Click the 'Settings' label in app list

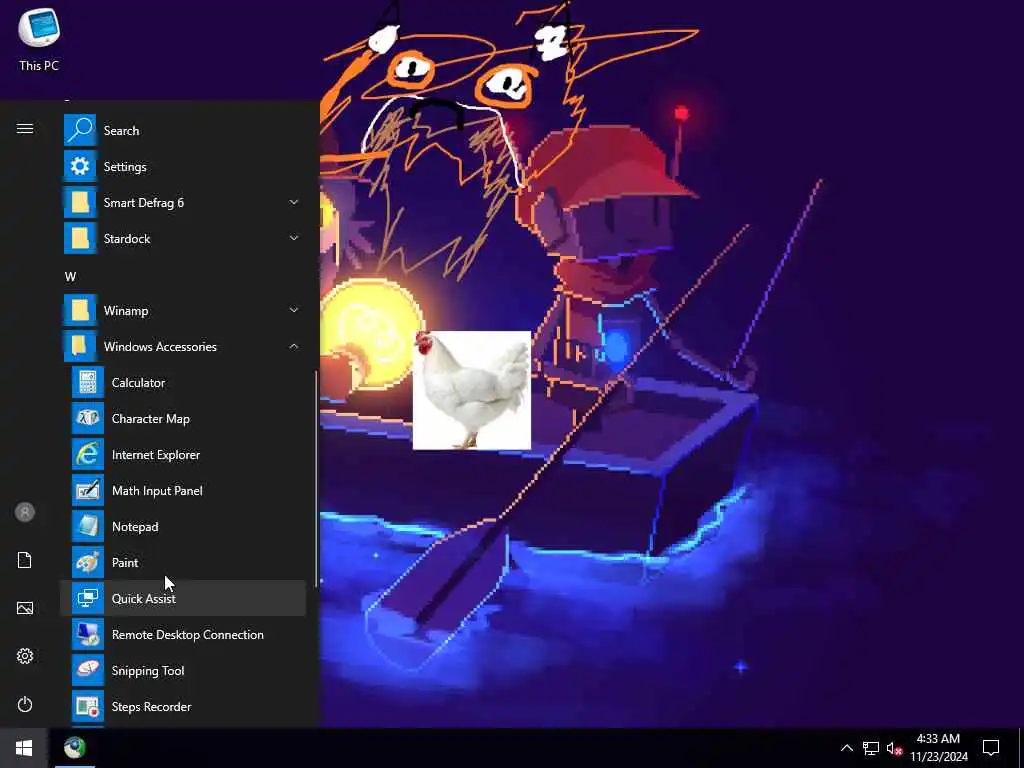point(125,167)
